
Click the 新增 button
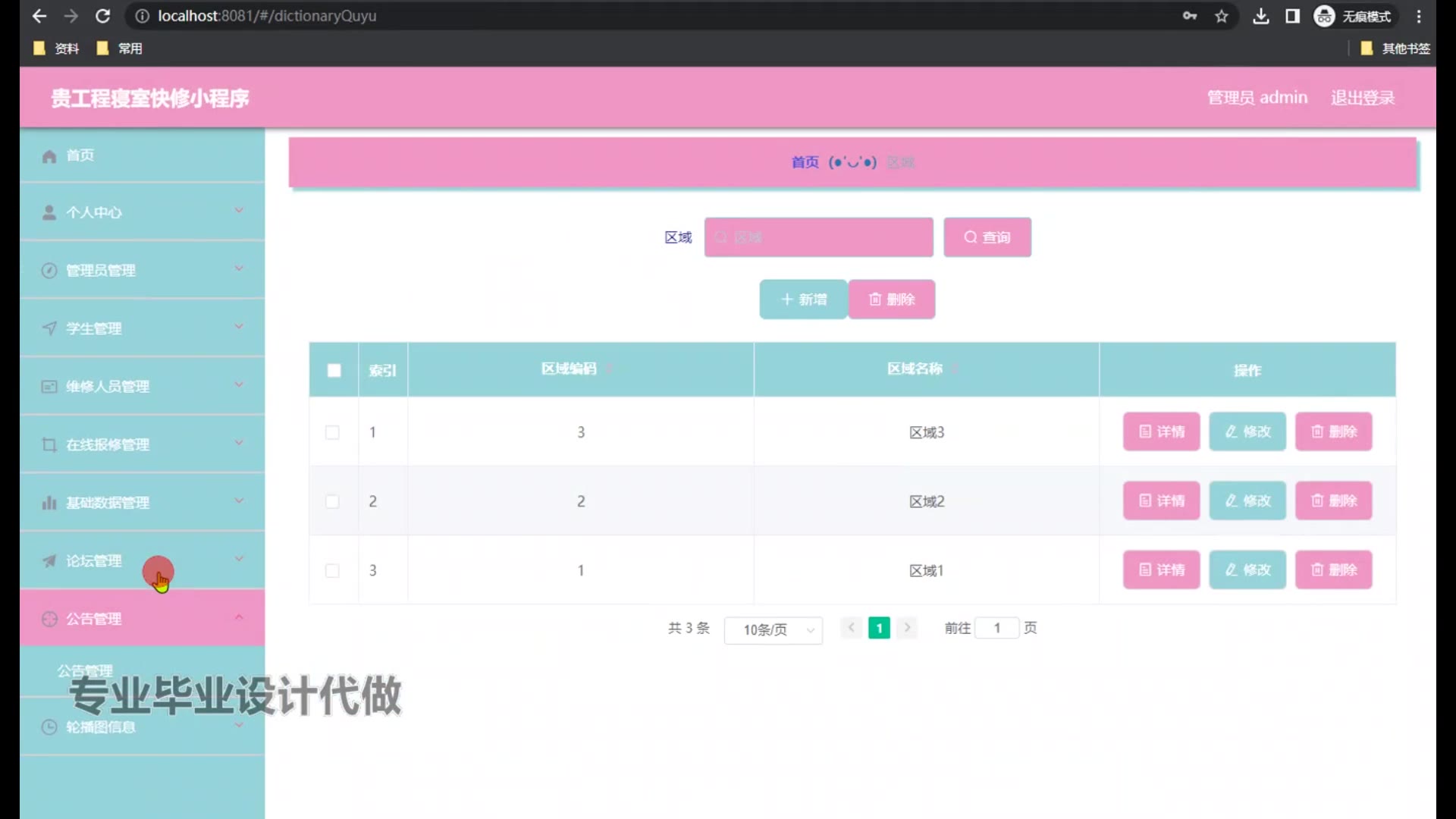pyautogui.click(x=803, y=300)
